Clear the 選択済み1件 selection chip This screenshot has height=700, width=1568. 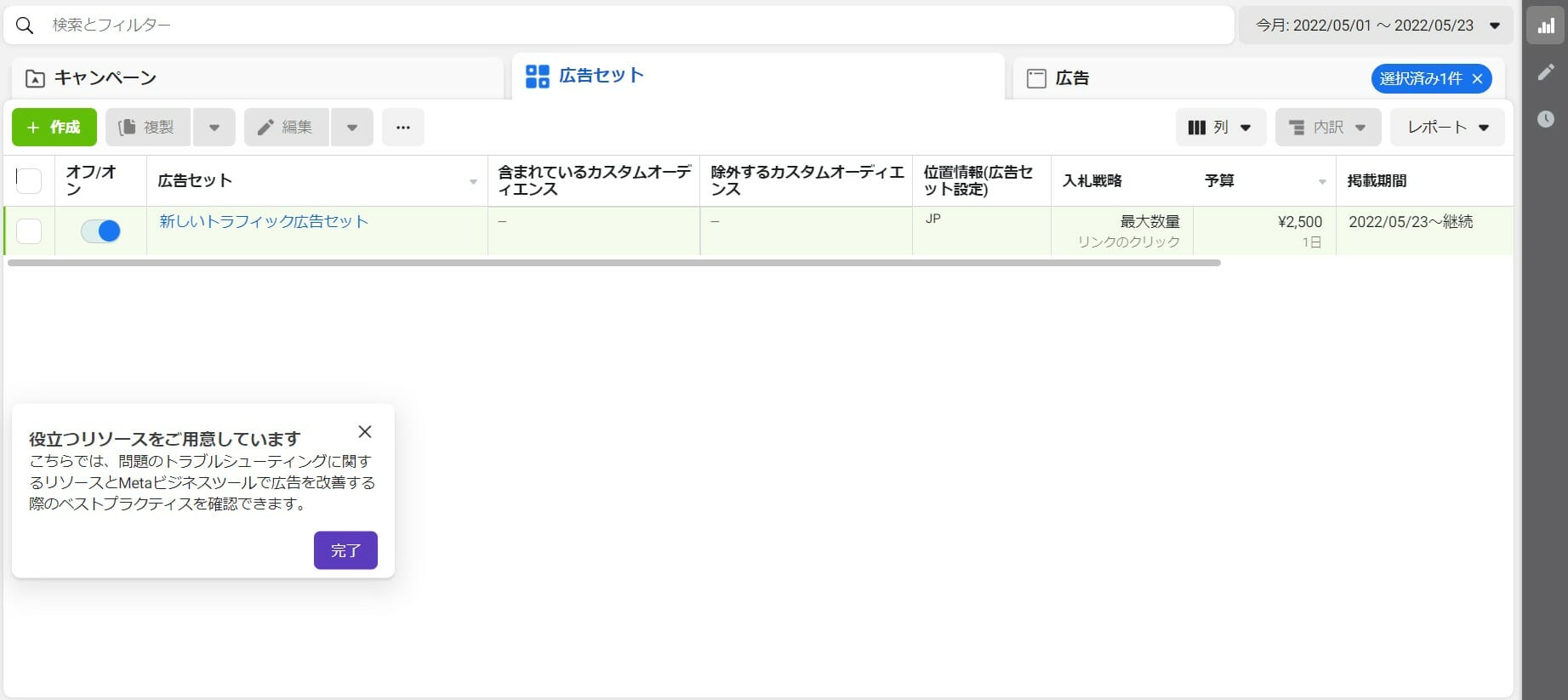[1478, 79]
